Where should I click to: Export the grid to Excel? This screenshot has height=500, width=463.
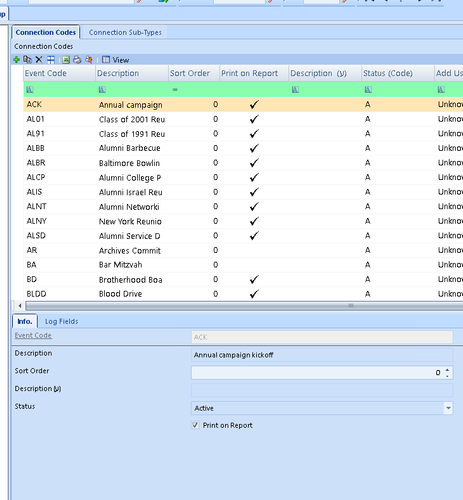click(x=66, y=60)
